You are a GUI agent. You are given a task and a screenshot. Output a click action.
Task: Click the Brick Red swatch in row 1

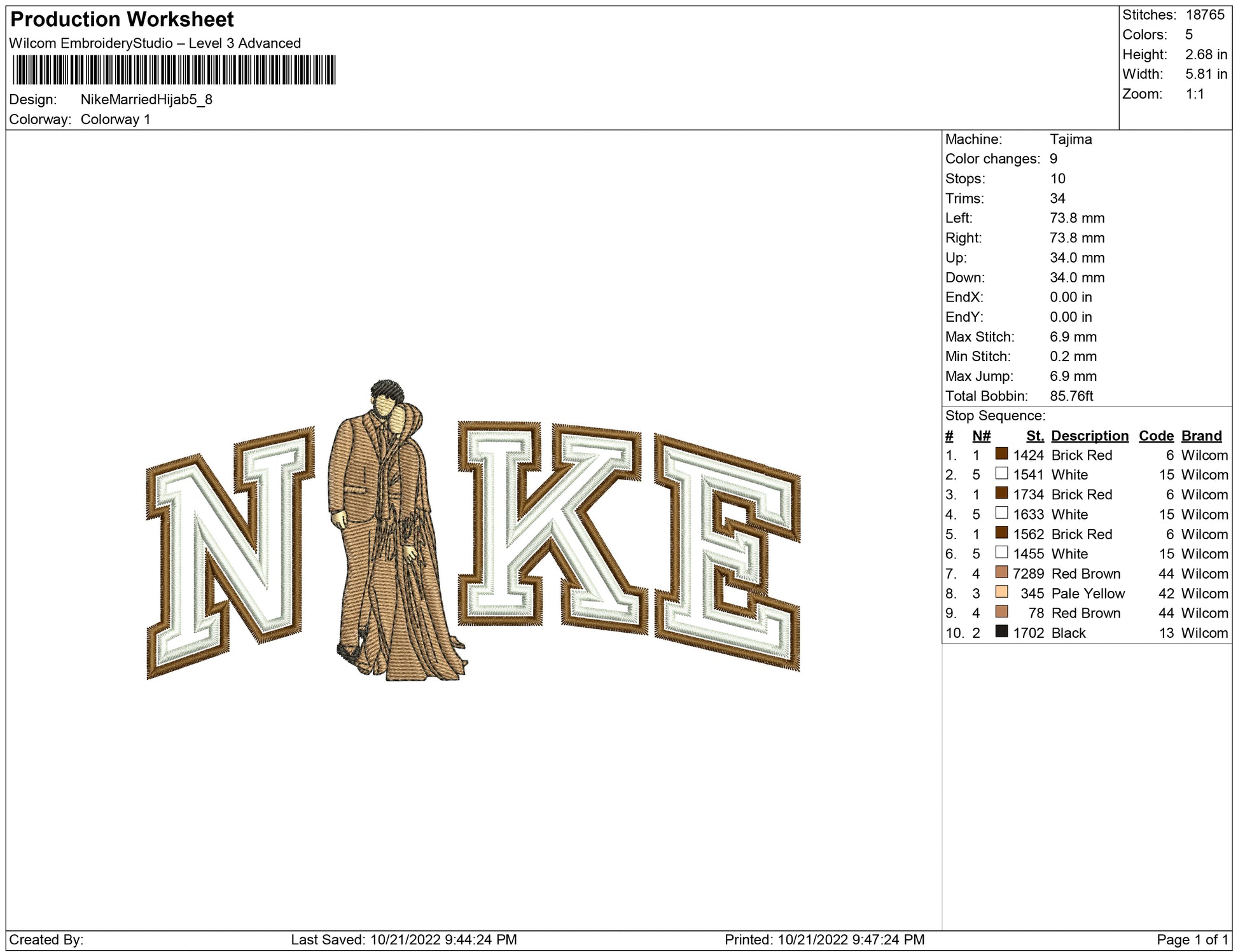[1001, 454]
